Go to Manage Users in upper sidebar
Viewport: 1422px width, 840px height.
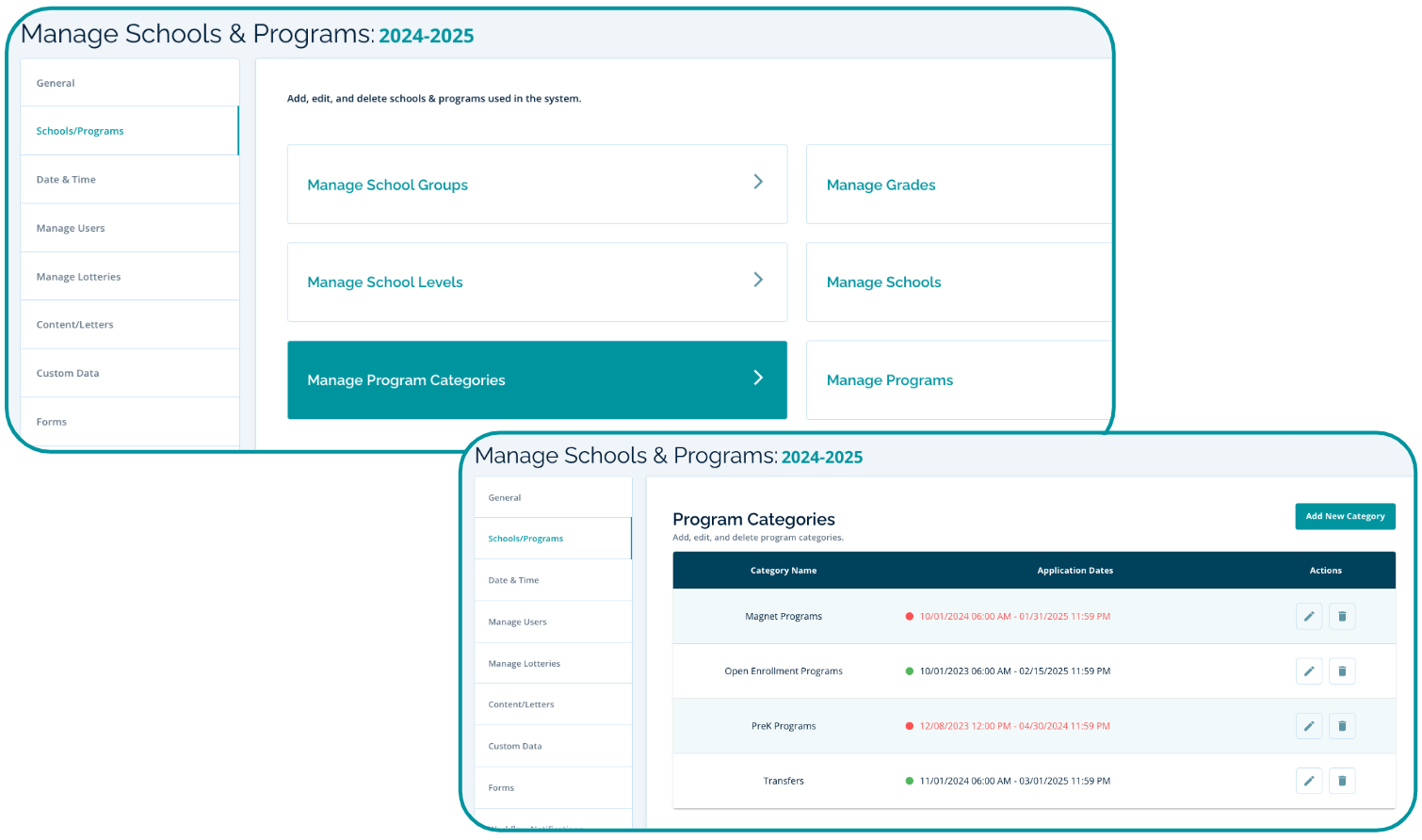tap(71, 229)
